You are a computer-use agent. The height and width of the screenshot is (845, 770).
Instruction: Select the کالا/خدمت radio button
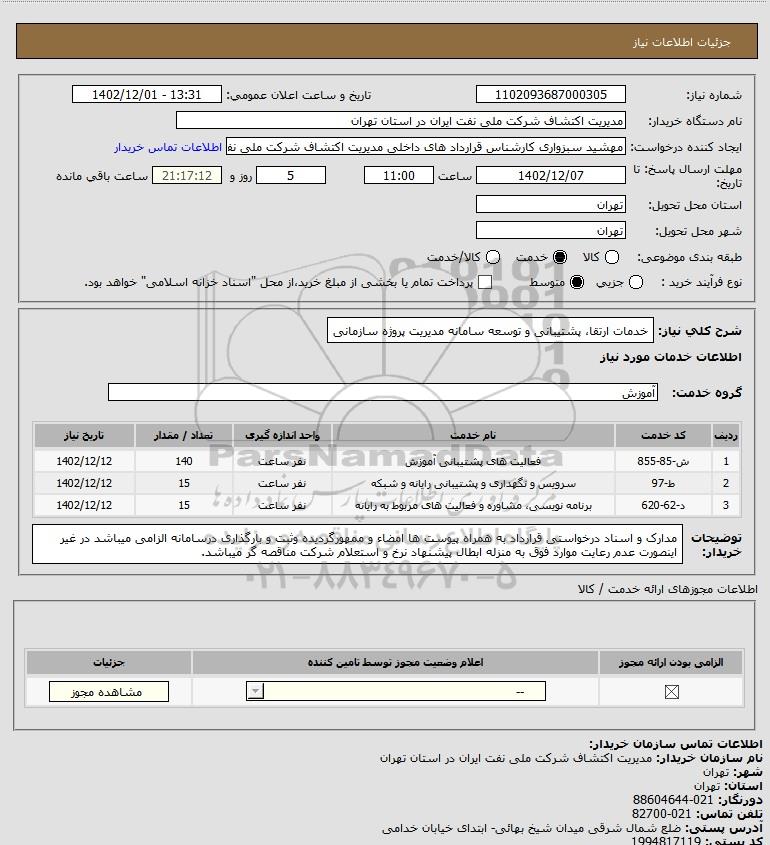(492, 258)
